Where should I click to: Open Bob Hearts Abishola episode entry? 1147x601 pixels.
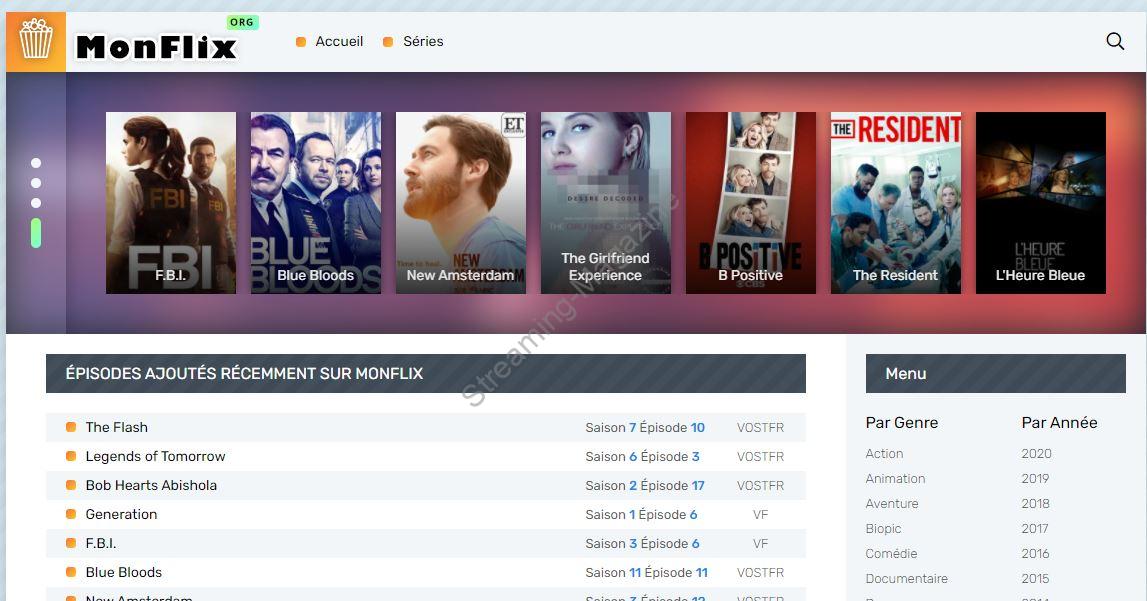[x=151, y=485]
